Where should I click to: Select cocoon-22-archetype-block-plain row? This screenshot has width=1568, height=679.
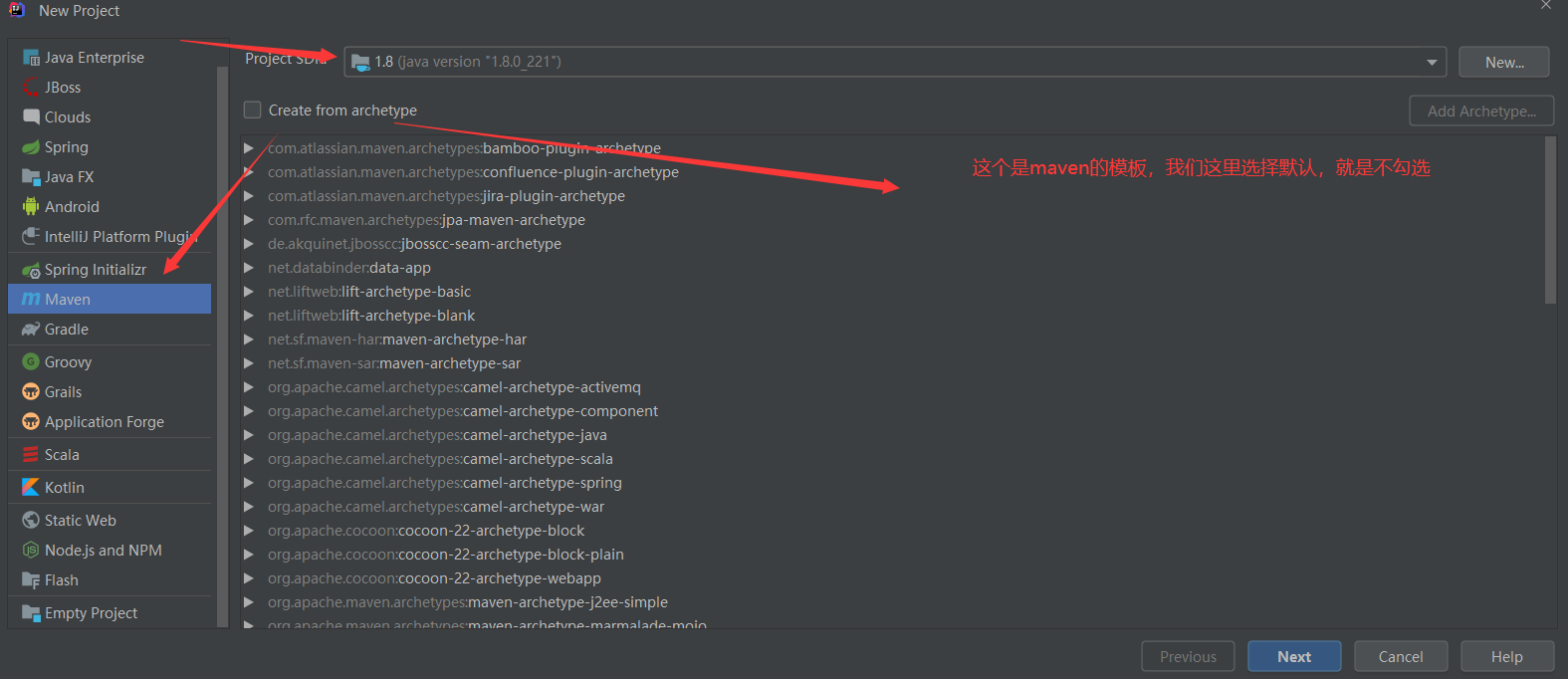(892, 555)
